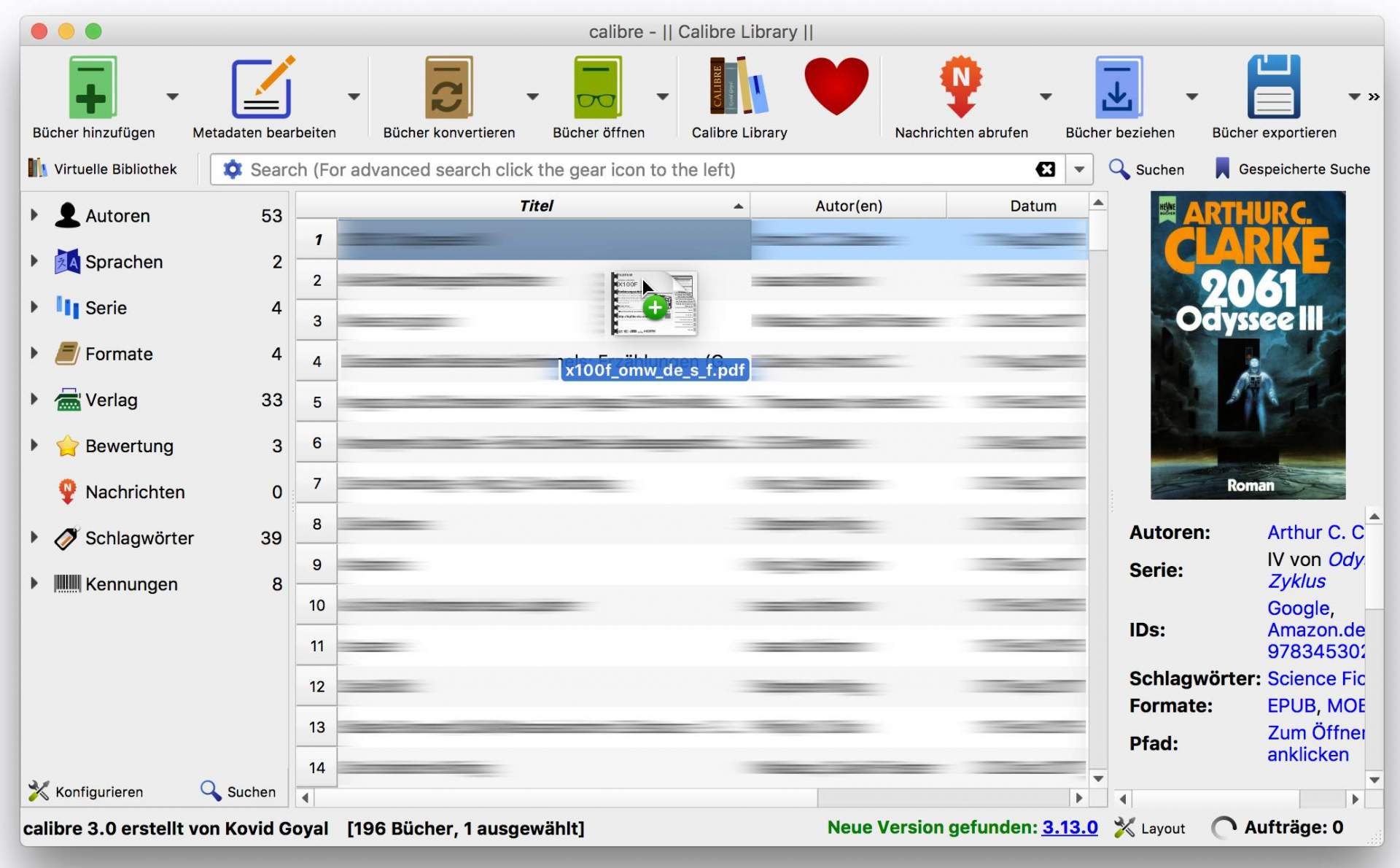This screenshot has height=868, width=1400.
Task: Expand the Verlag tree node
Action: (x=34, y=398)
